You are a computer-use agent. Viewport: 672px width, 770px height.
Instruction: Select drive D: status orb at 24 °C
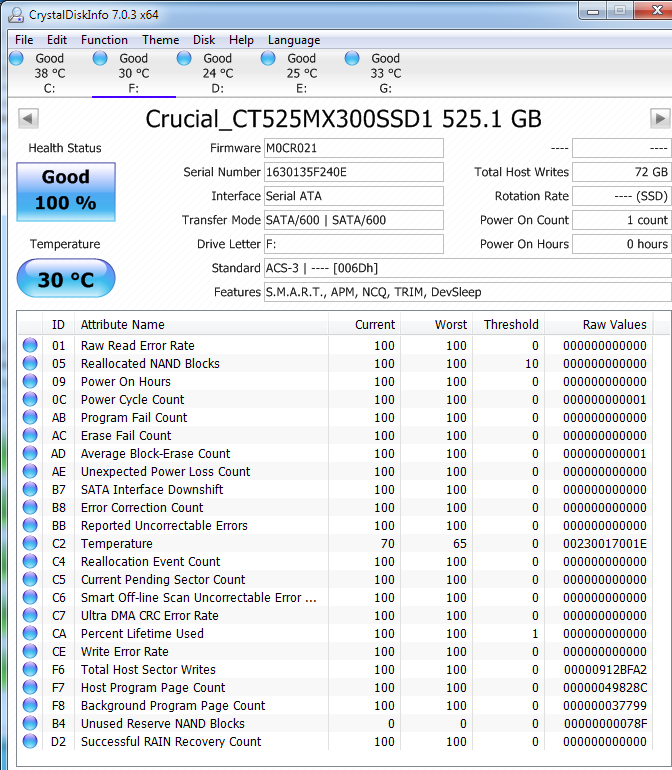coord(184,59)
